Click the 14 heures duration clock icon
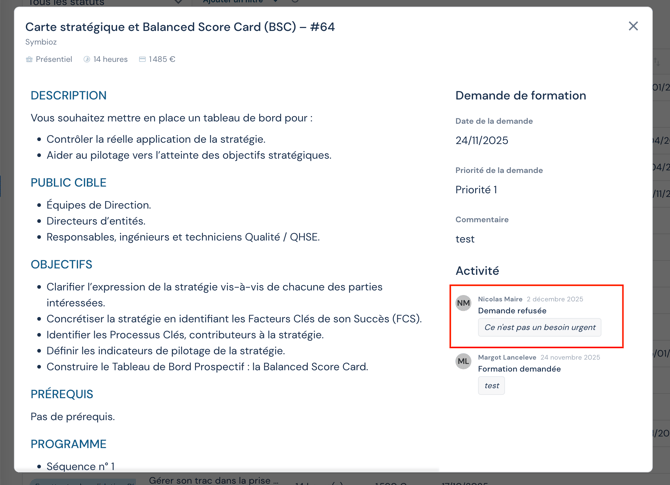This screenshot has width=670, height=485. 87,60
